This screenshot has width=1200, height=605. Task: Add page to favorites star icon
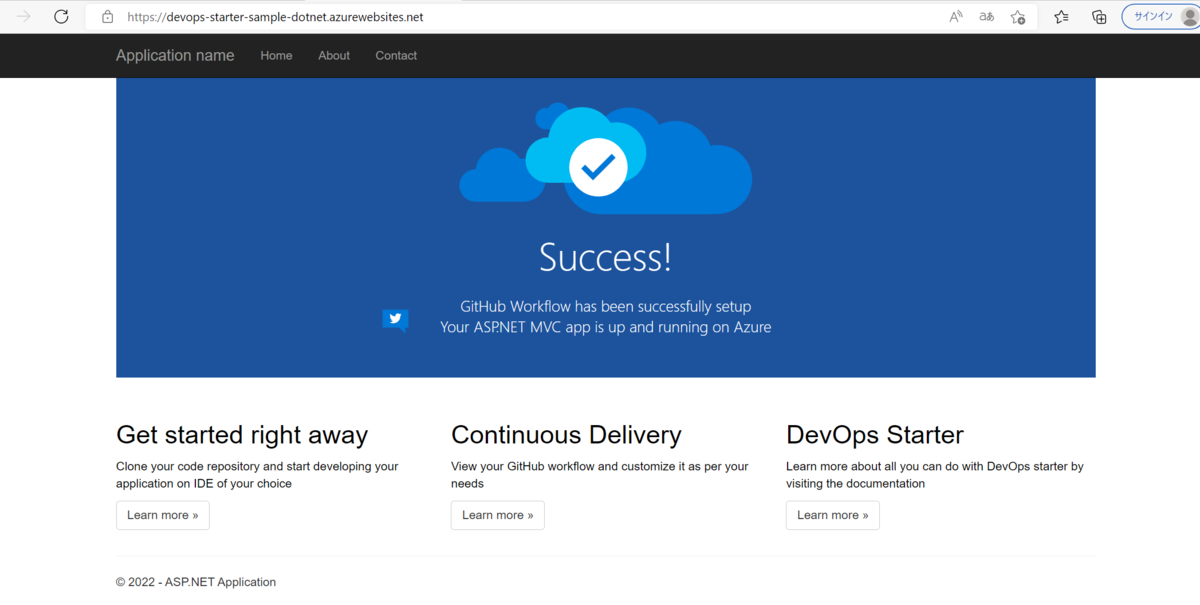click(x=1018, y=17)
